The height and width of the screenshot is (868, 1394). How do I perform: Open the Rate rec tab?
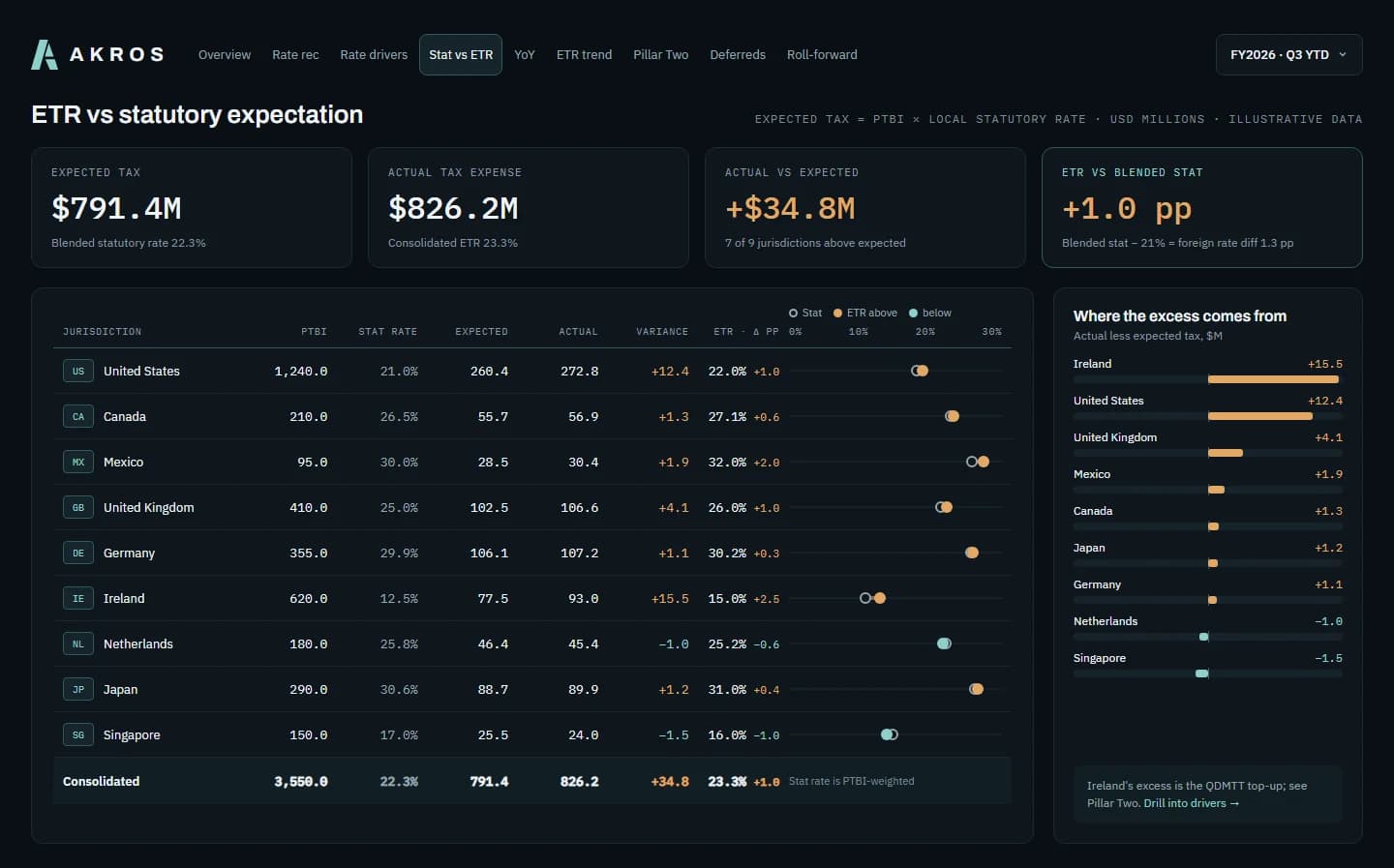295,54
